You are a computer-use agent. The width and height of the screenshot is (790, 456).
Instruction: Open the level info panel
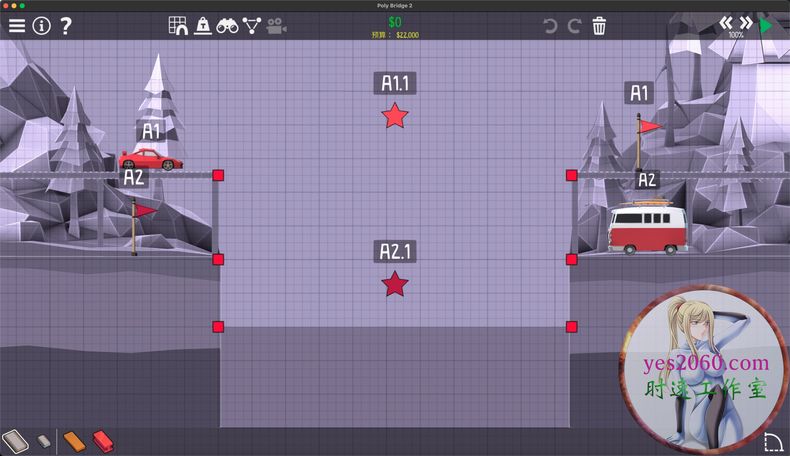coord(41,26)
